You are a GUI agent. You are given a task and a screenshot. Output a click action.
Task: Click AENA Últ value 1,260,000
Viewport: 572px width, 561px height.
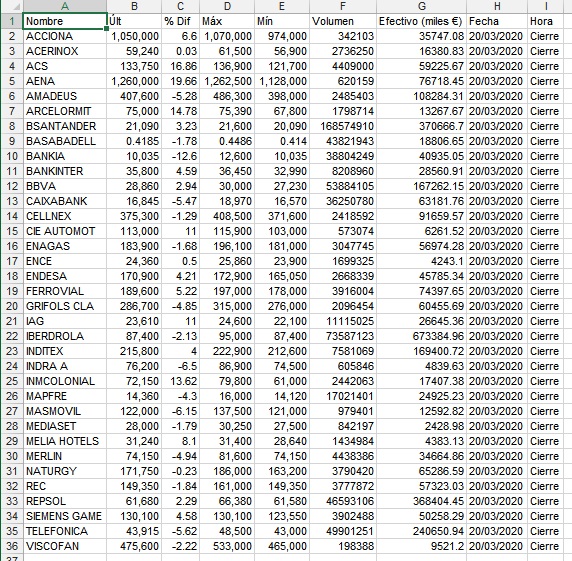click(134, 81)
